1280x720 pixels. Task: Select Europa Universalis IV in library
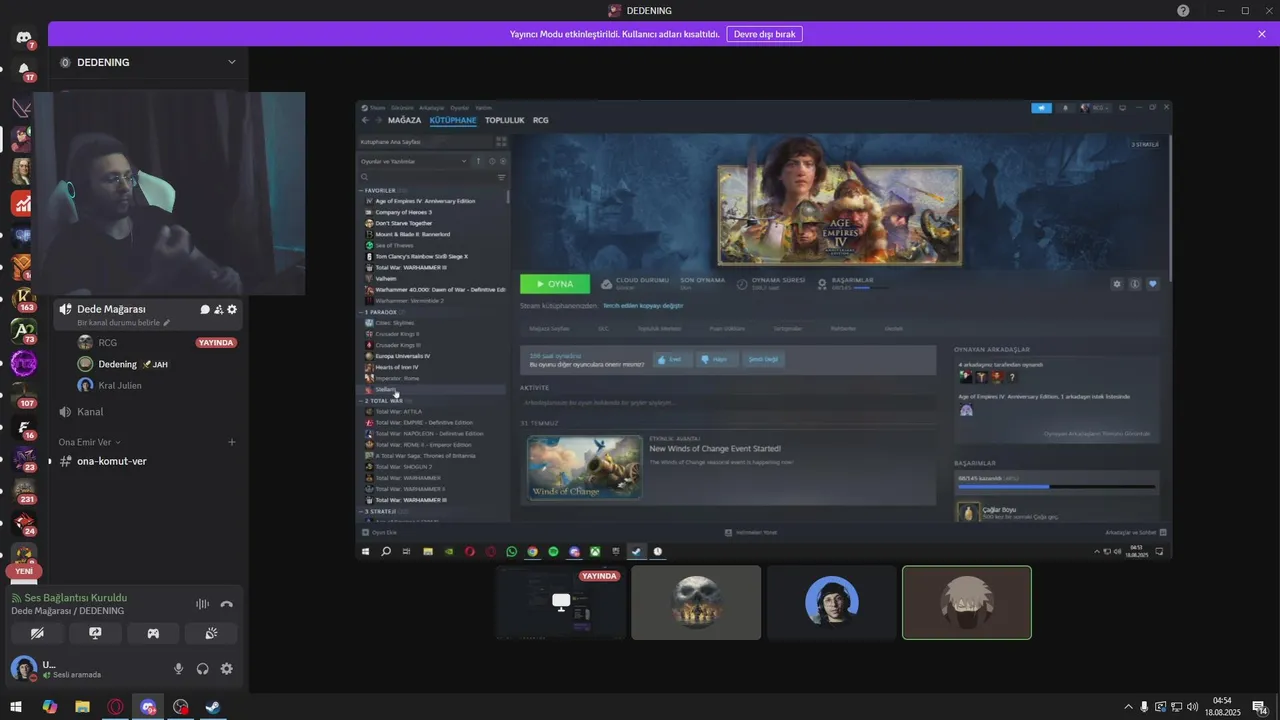[x=403, y=356]
